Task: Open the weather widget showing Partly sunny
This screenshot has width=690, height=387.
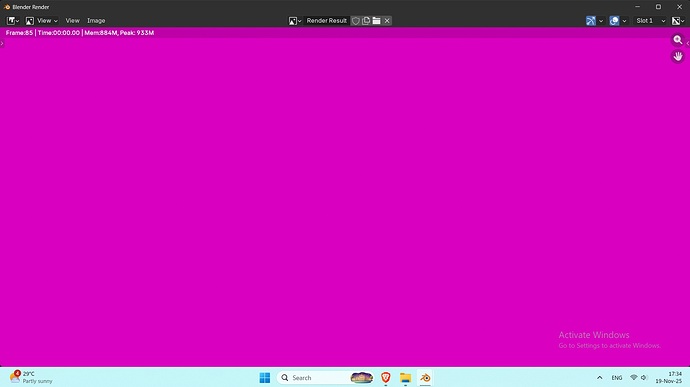Action: tap(31, 377)
